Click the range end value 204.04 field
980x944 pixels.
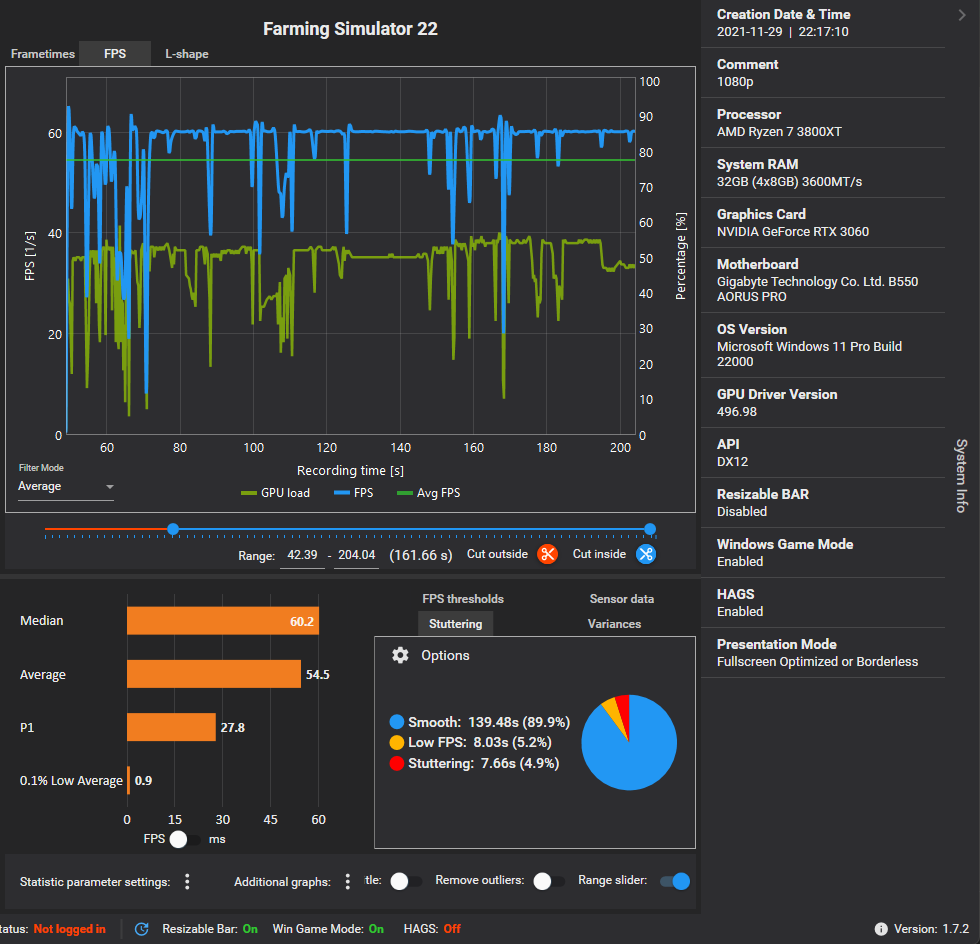[356, 555]
